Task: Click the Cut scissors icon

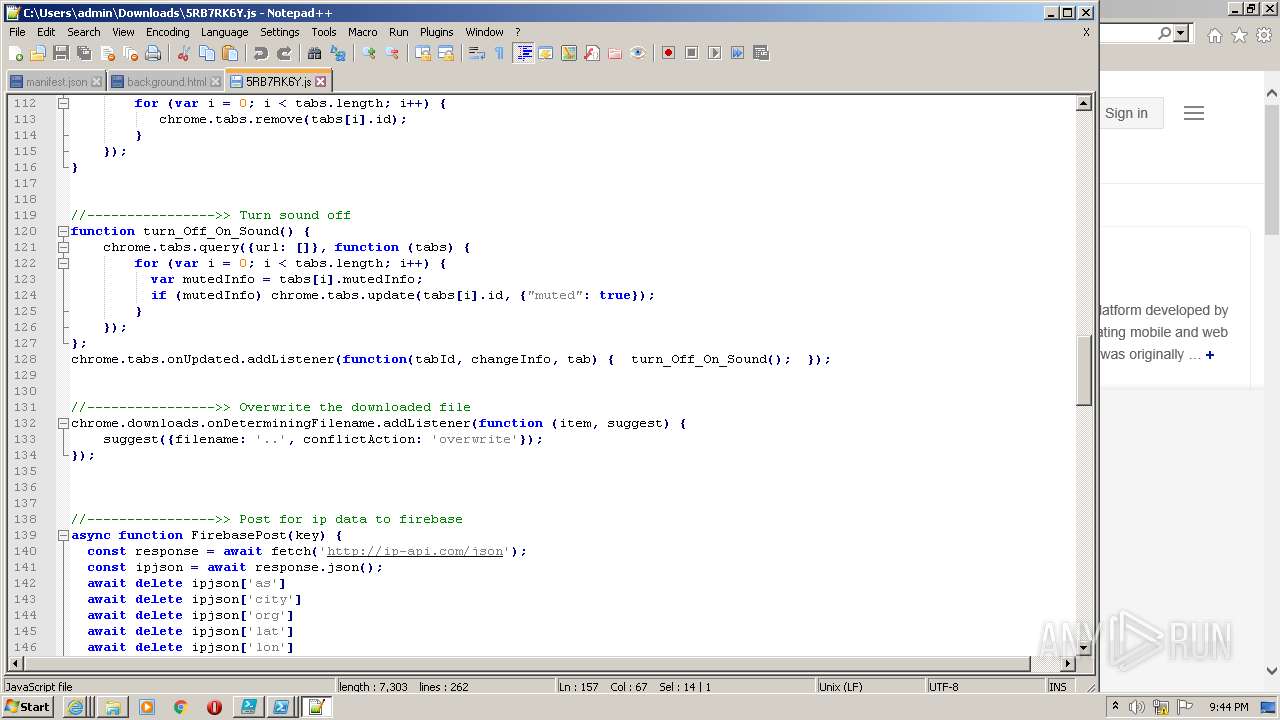Action: (184, 53)
